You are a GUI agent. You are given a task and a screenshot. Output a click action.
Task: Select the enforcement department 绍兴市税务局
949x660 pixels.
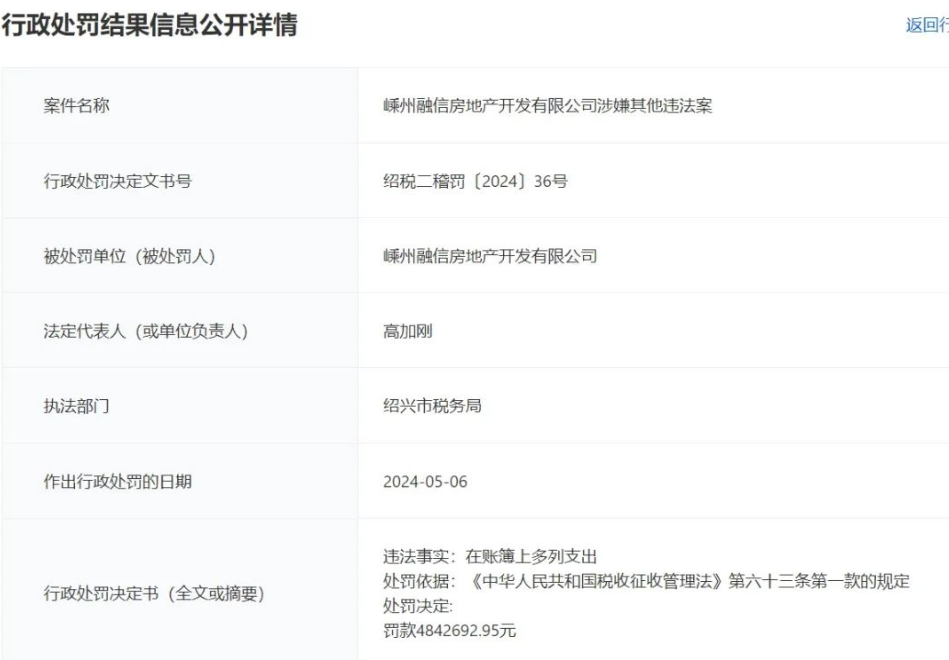point(432,406)
